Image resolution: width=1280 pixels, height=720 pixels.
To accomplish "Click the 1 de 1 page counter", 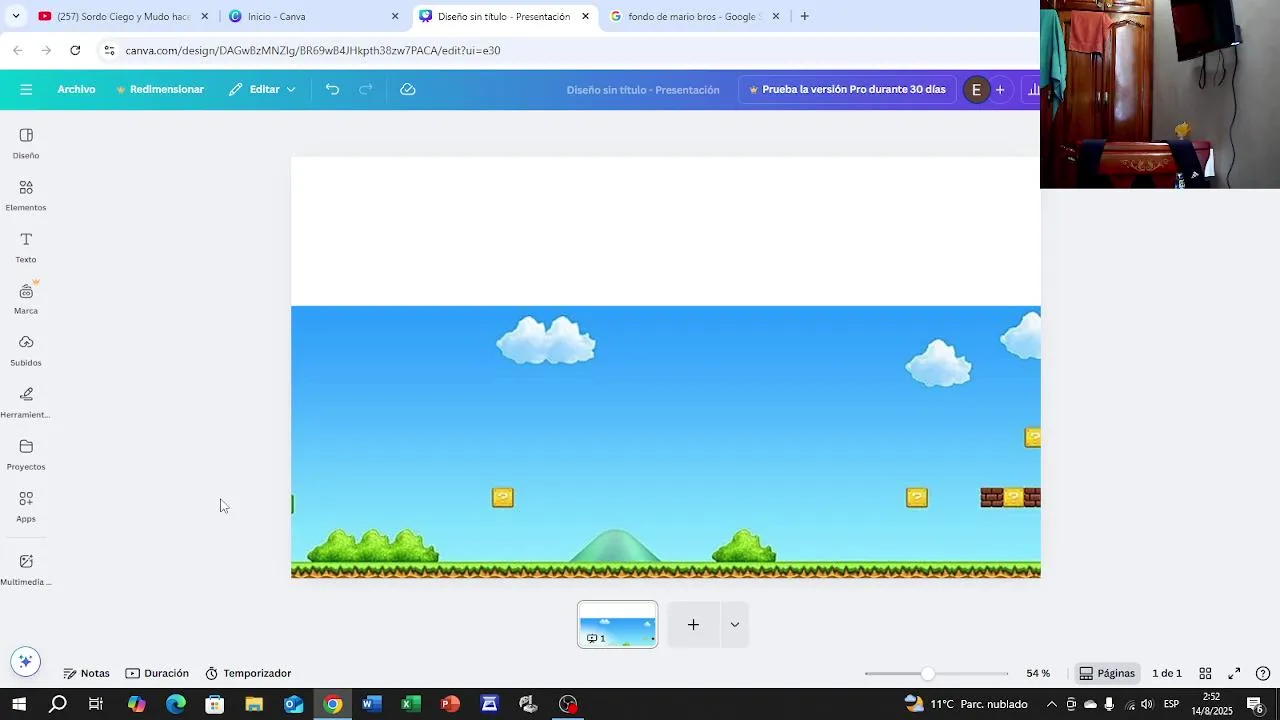I will tap(1167, 674).
